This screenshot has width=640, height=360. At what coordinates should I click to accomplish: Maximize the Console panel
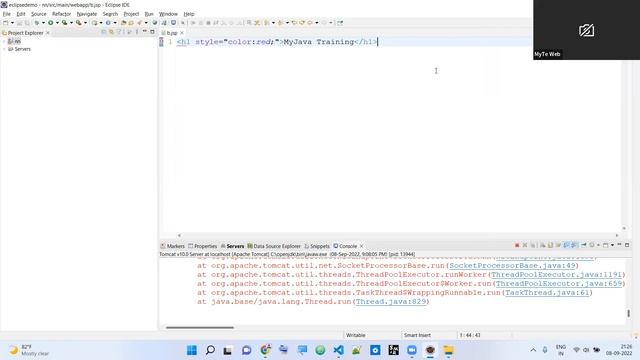tap(627, 245)
